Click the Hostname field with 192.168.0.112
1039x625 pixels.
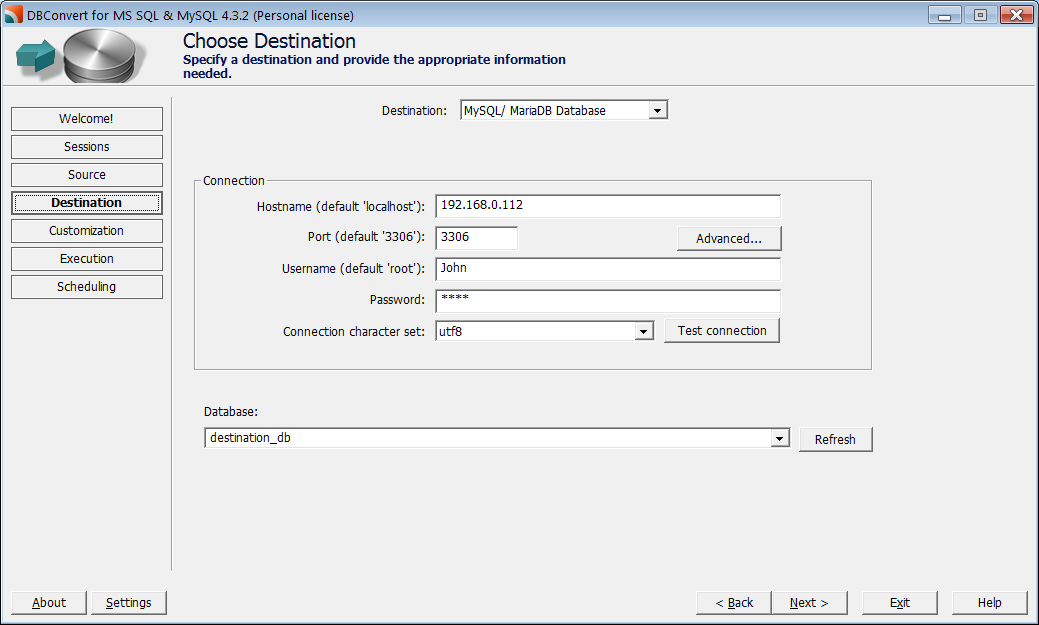click(x=608, y=205)
